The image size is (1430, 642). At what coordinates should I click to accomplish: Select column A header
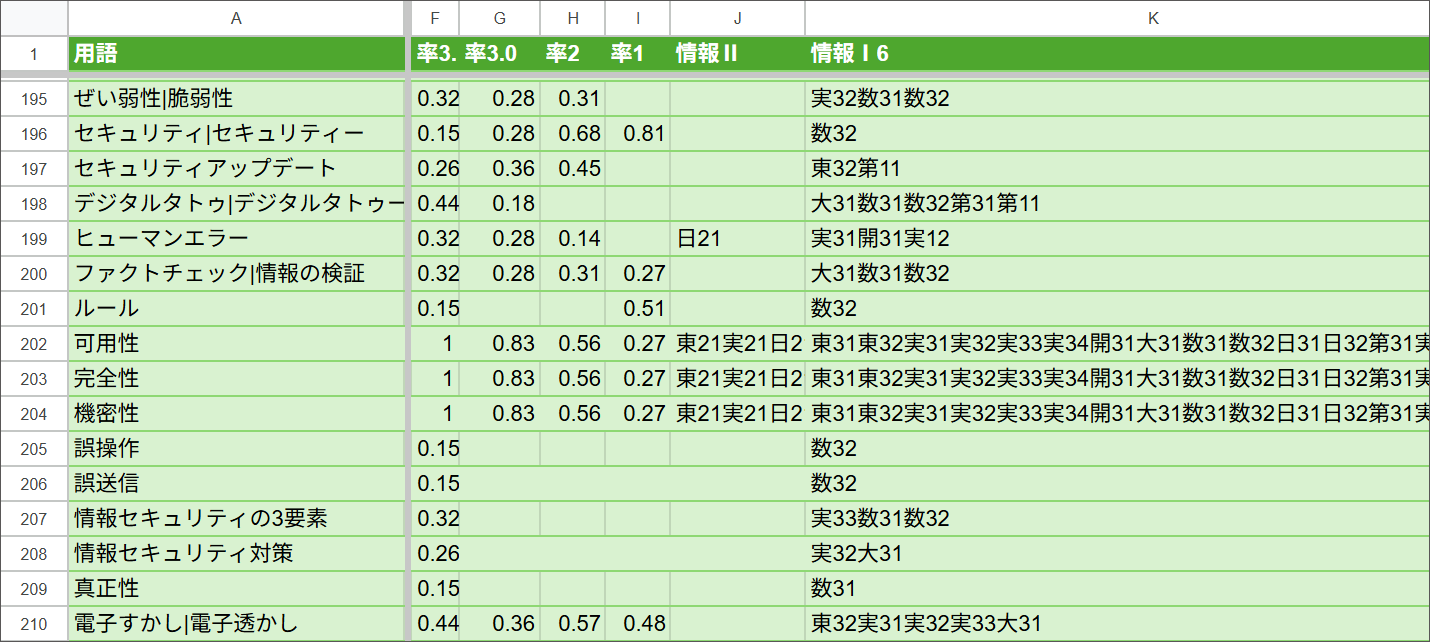(236, 18)
